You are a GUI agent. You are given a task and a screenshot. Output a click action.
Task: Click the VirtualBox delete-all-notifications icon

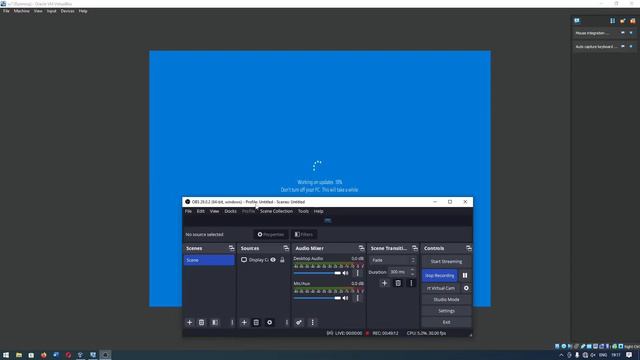coord(632,21)
